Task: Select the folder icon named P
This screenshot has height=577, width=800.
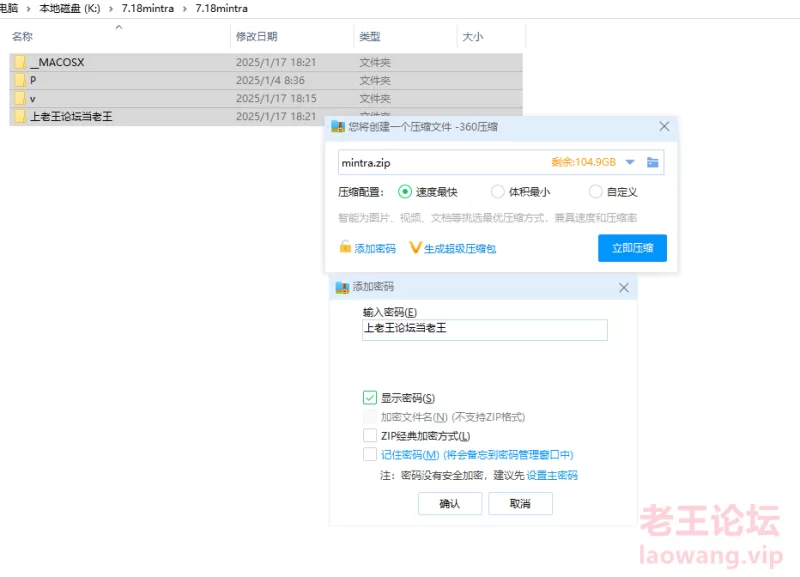Action: click(x=19, y=80)
